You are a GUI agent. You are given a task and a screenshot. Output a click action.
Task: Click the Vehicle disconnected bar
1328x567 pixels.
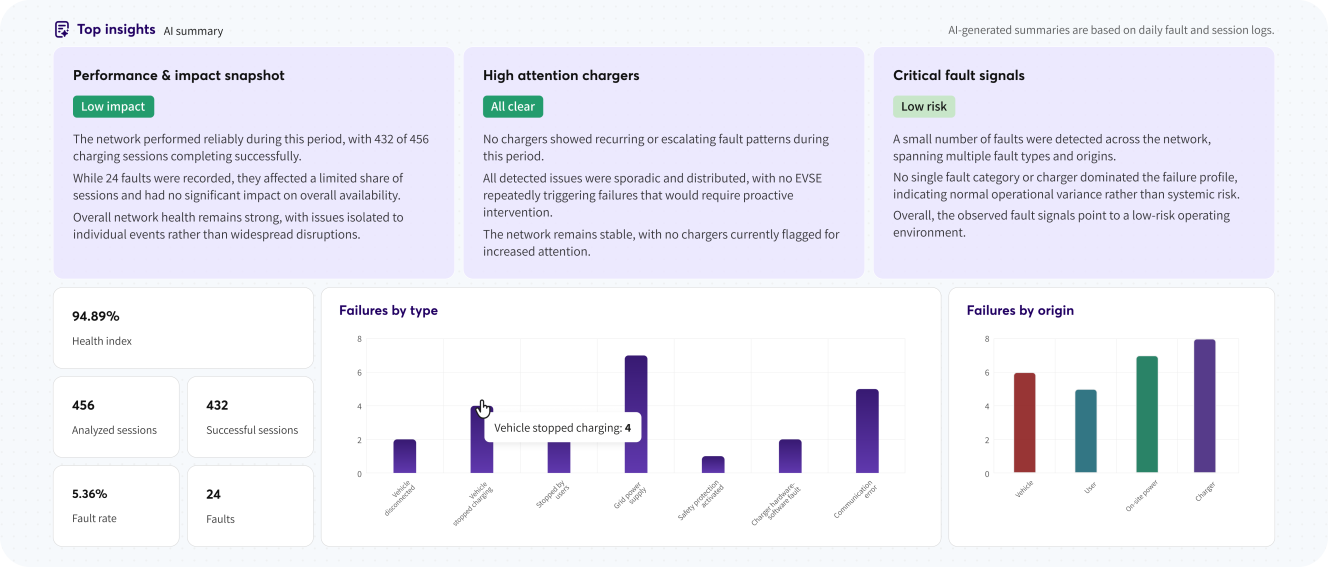click(405, 456)
